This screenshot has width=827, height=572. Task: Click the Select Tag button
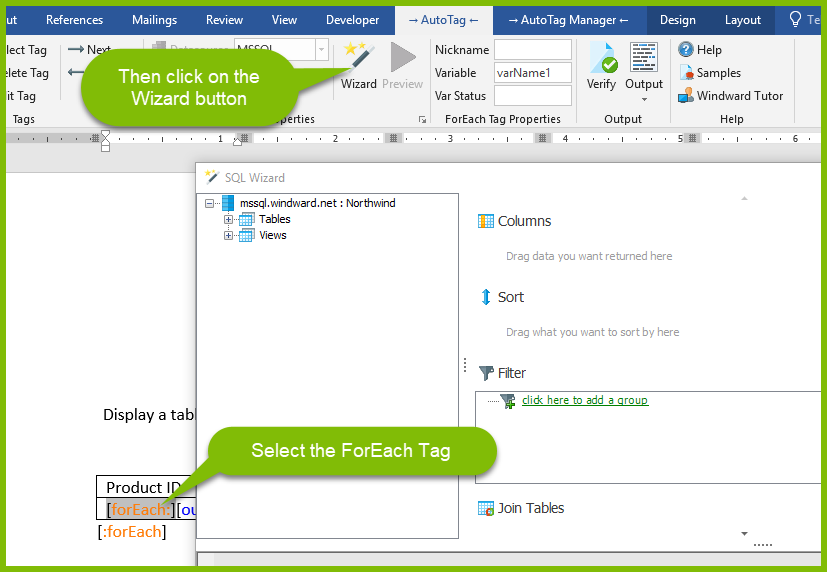[x=26, y=50]
